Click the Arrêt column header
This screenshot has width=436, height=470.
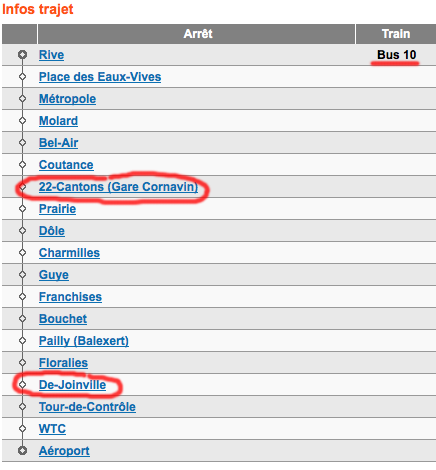tap(196, 34)
